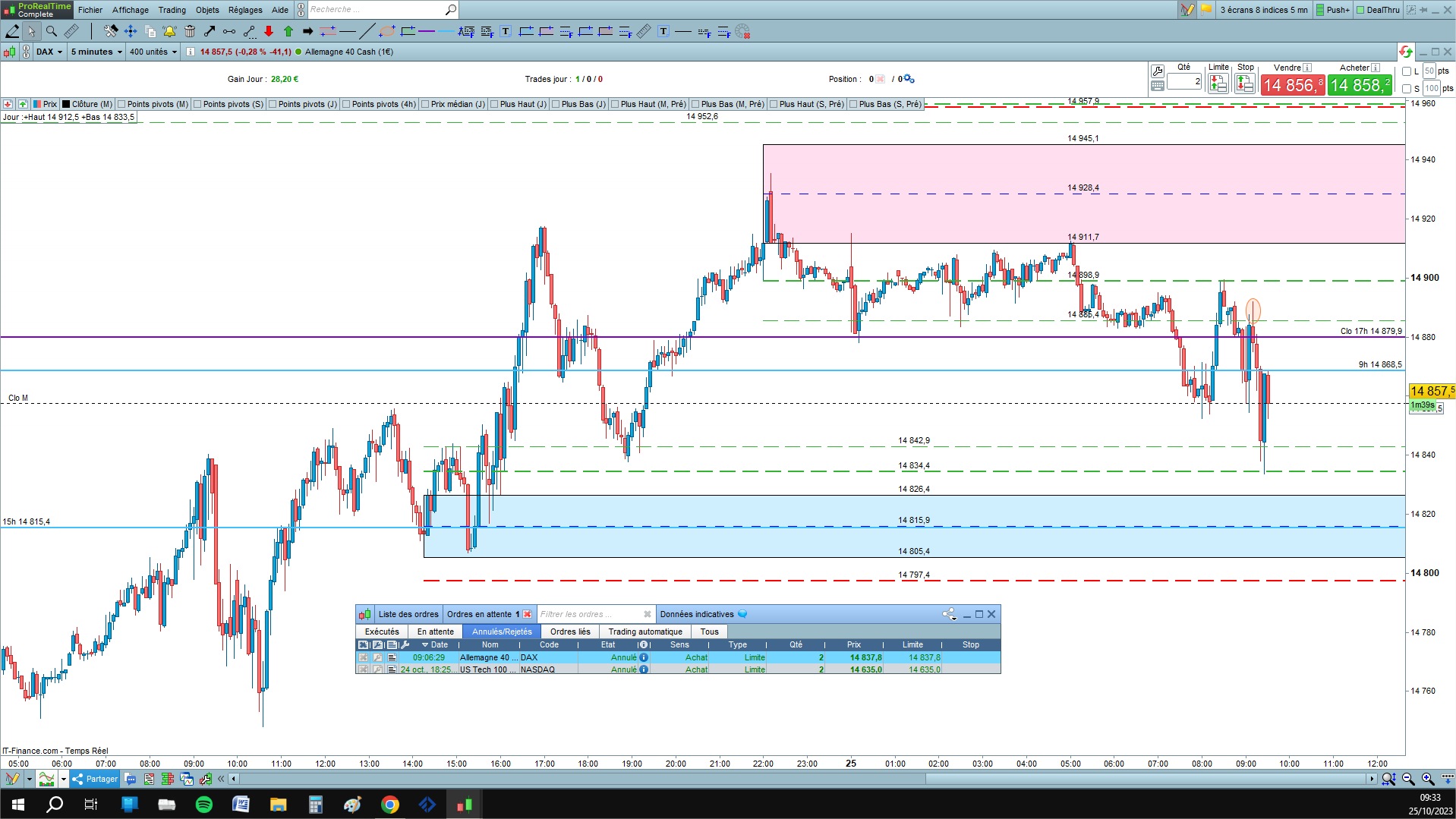Click the Filtrer les ordres field
Screen dimensions: 1456x819
(590, 614)
